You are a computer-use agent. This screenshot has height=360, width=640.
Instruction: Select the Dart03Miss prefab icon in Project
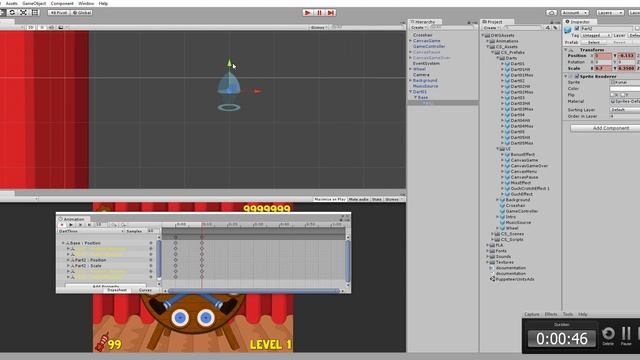pyautogui.click(x=507, y=109)
